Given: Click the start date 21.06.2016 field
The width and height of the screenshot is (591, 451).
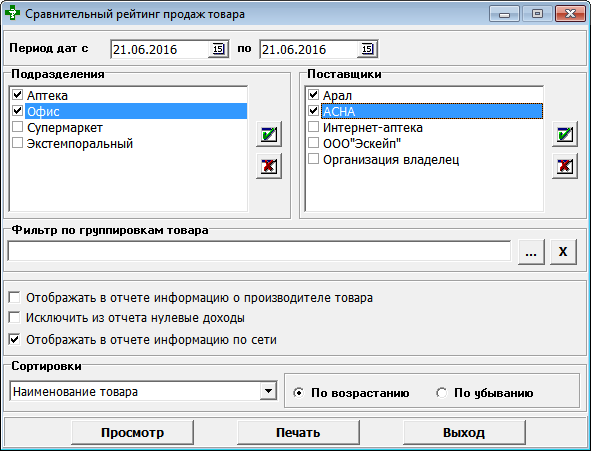Looking at the screenshot, I should pyautogui.click(x=160, y=49).
